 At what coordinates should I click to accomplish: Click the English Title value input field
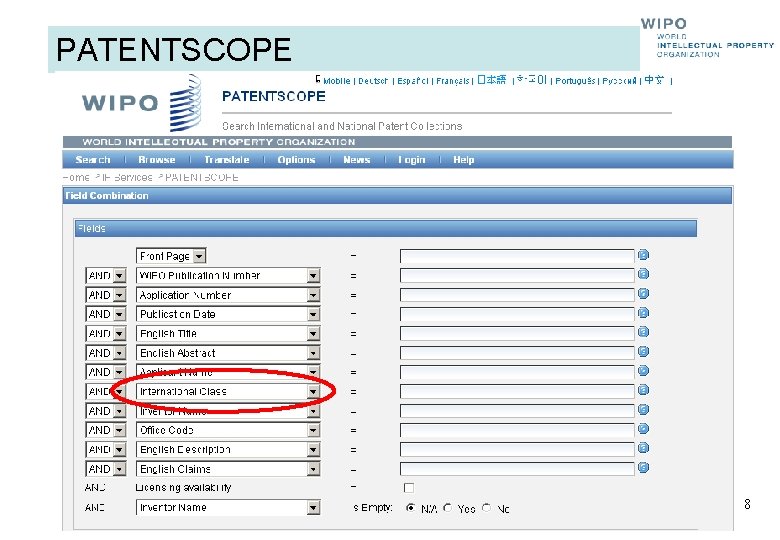517,334
